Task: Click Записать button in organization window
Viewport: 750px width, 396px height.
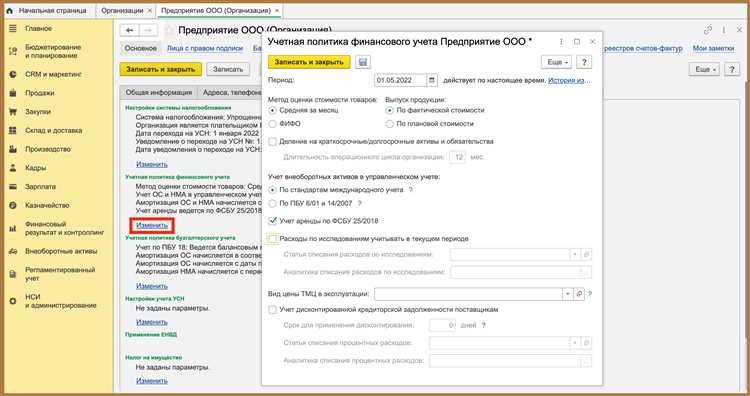Action: tap(228, 69)
